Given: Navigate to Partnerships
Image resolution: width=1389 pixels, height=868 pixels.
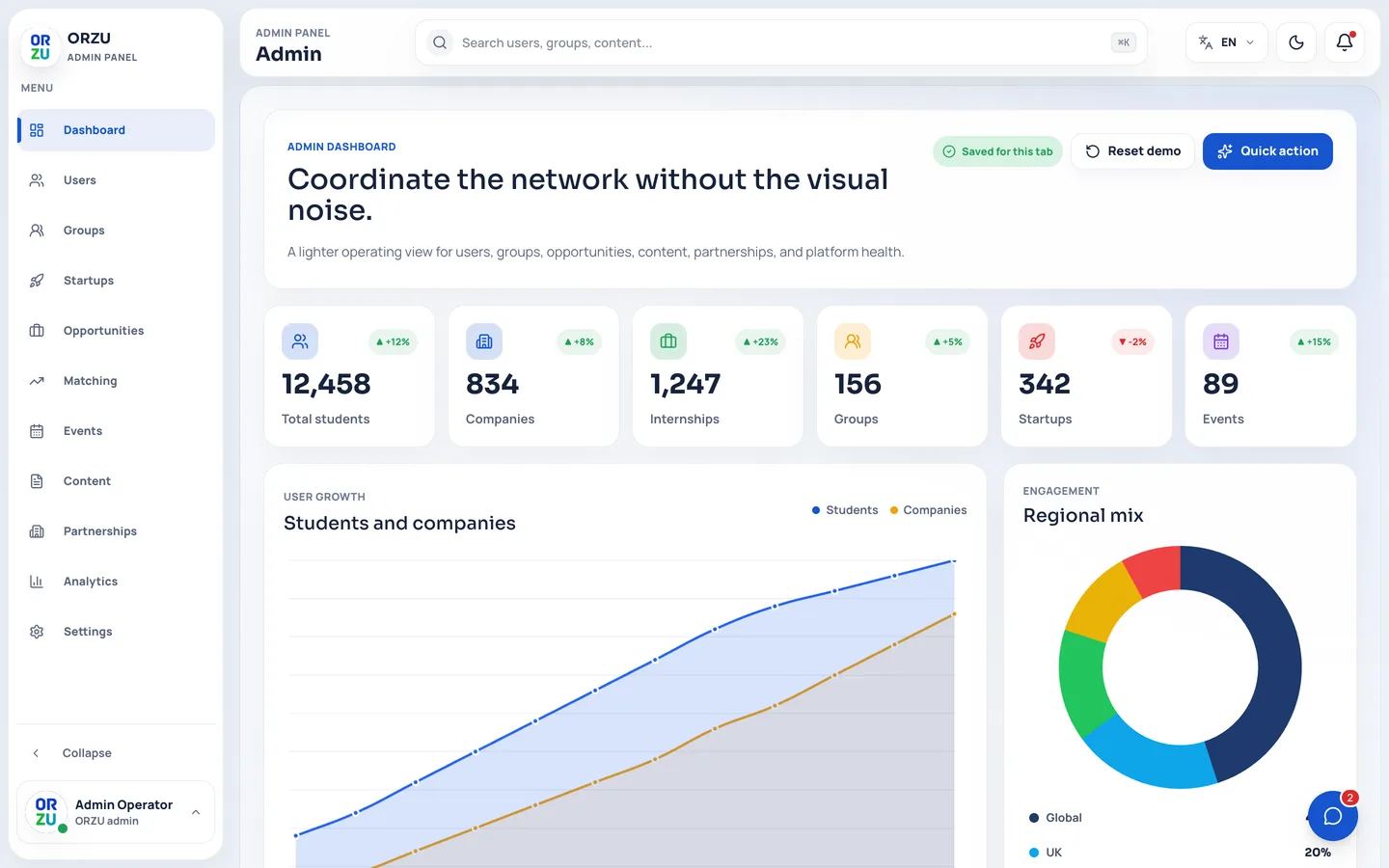Looking at the screenshot, I should pos(116,531).
